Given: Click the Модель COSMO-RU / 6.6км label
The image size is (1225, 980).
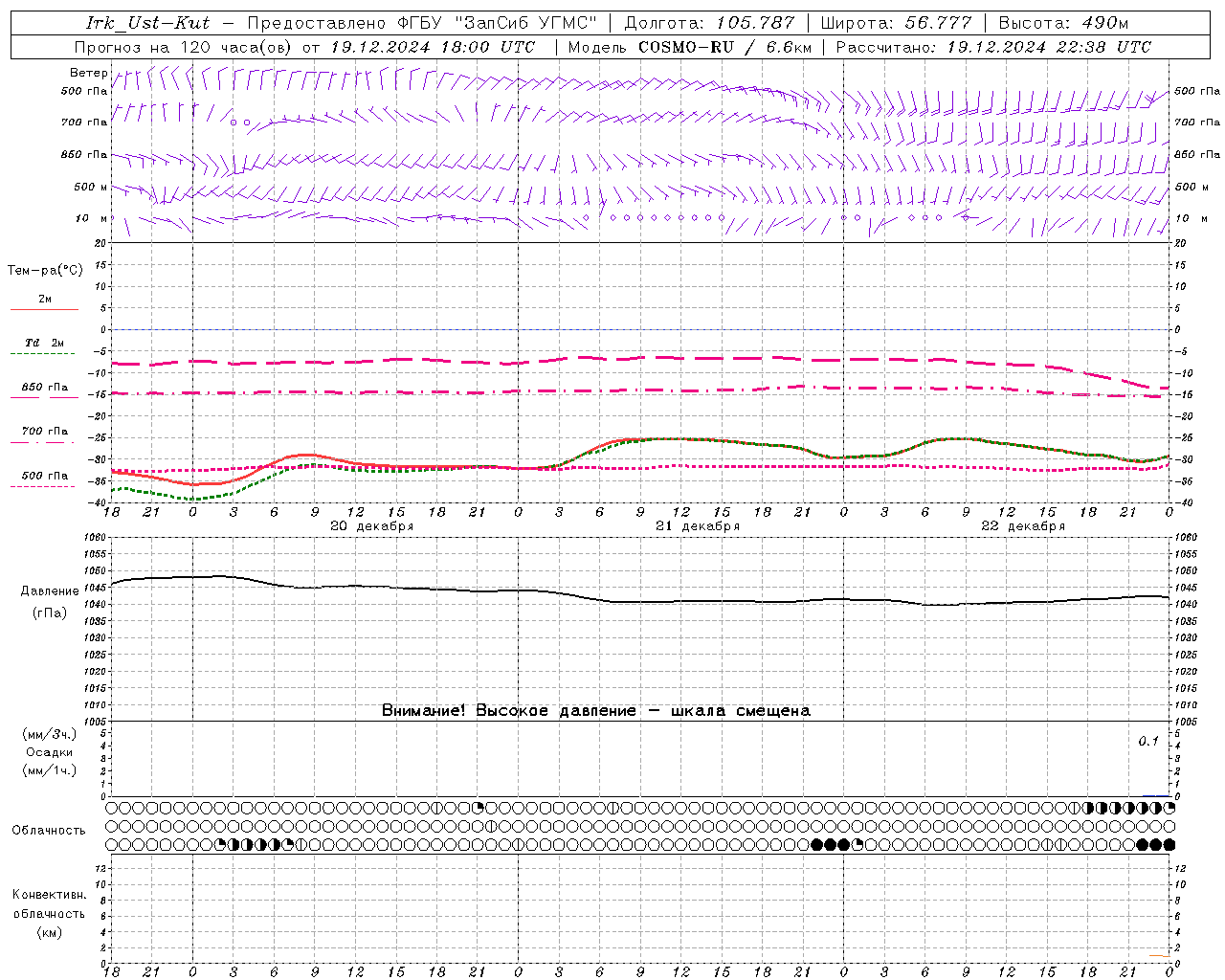Looking at the screenshot, I should point(690,47).
